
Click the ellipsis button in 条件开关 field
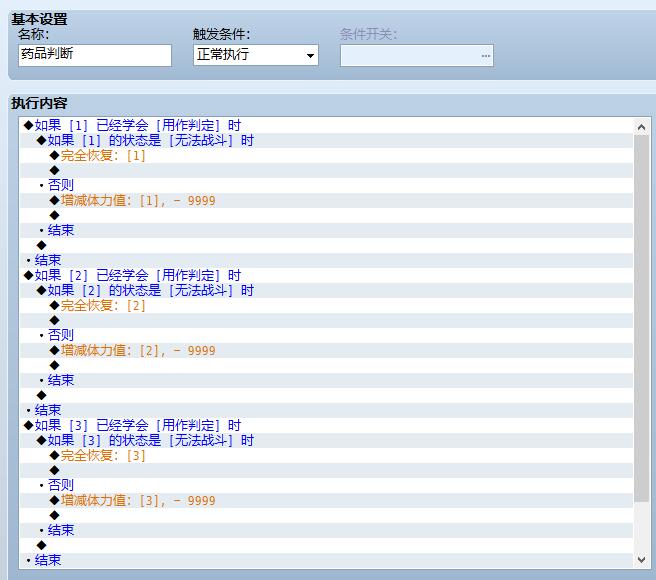click(485, 56)
